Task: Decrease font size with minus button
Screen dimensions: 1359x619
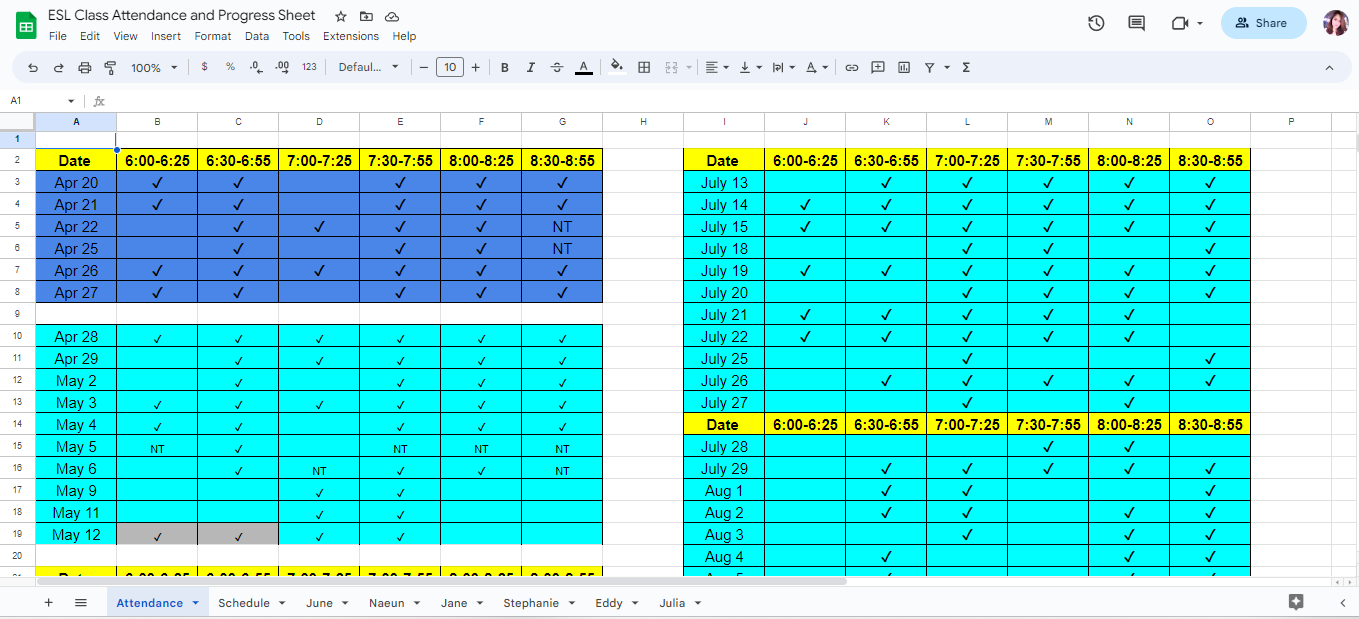Action: point(424,67)
